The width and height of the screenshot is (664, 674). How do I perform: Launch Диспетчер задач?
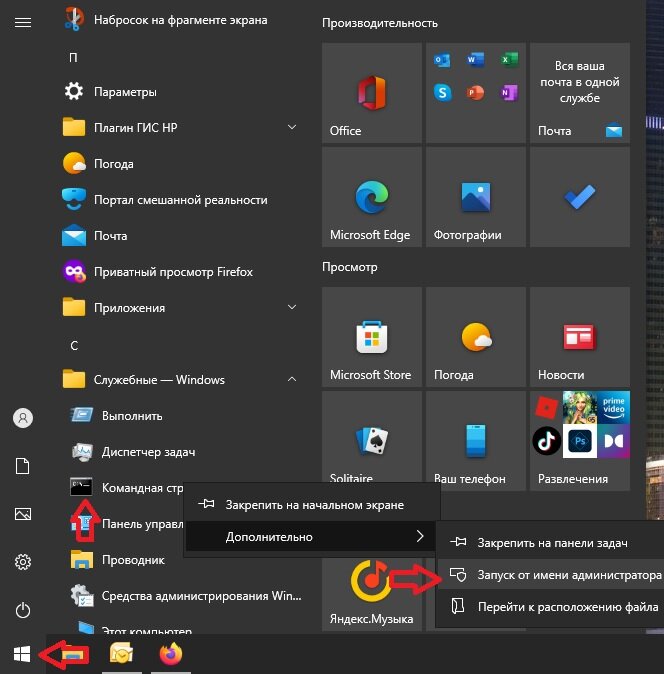[133, 452]
